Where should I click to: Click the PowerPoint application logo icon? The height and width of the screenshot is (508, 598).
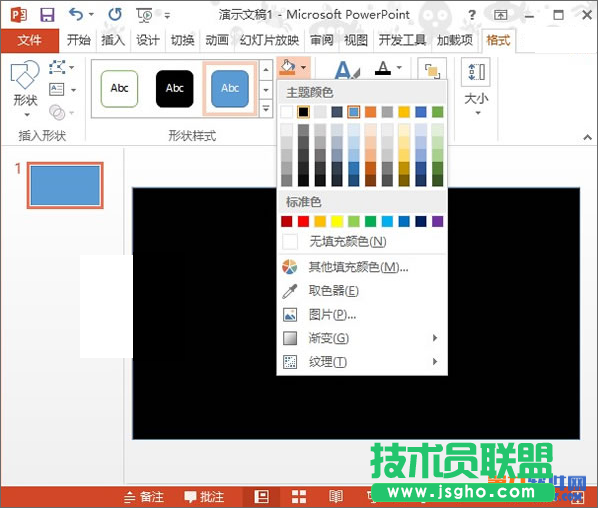[x=19, y=15]
